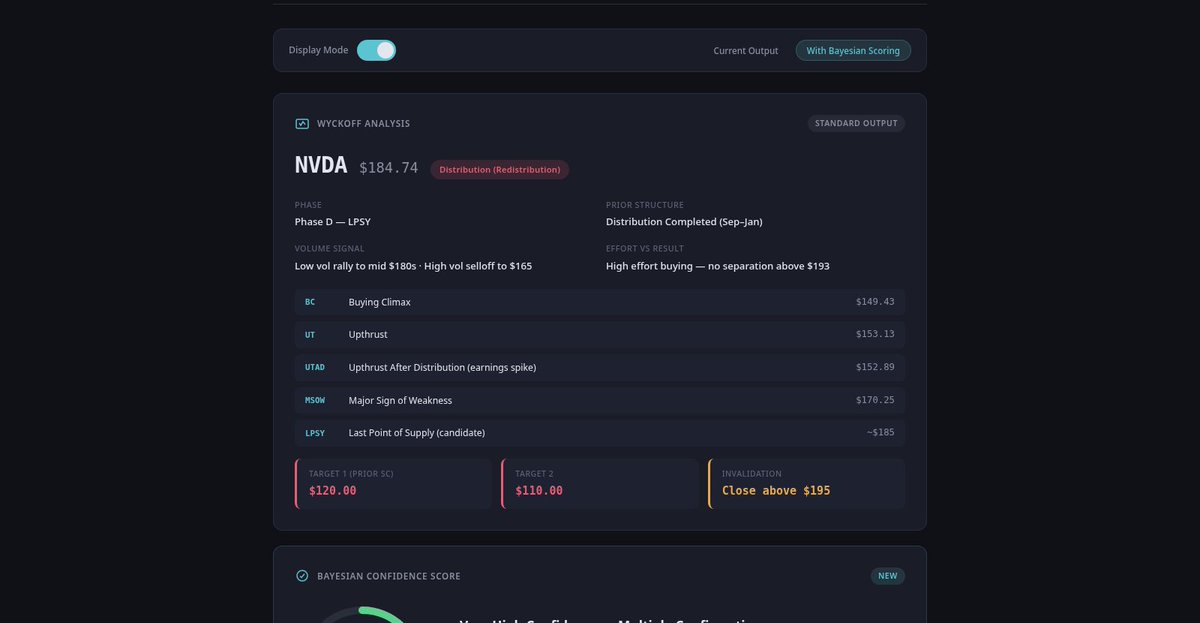Click the $170.25 MSOW price
Screen dimensions: 1200x623
[x=875, y=400]
